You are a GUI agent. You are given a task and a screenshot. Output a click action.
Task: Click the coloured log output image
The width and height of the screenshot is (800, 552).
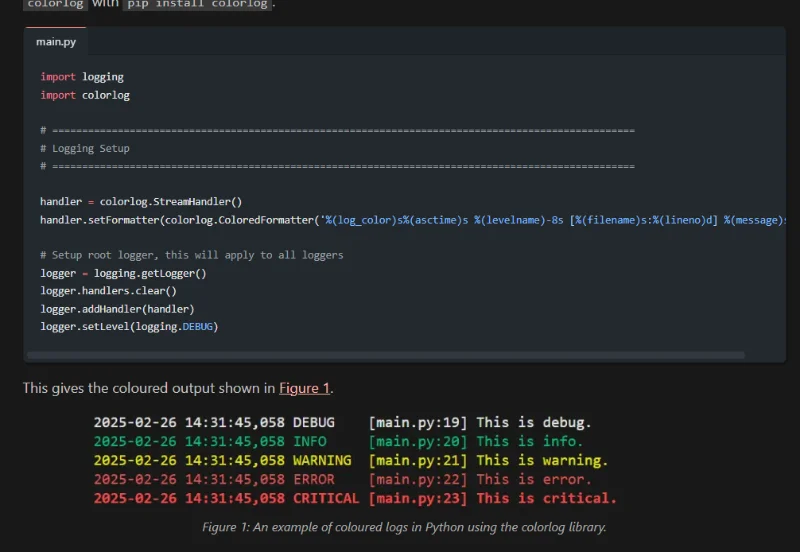pos(355,460)
